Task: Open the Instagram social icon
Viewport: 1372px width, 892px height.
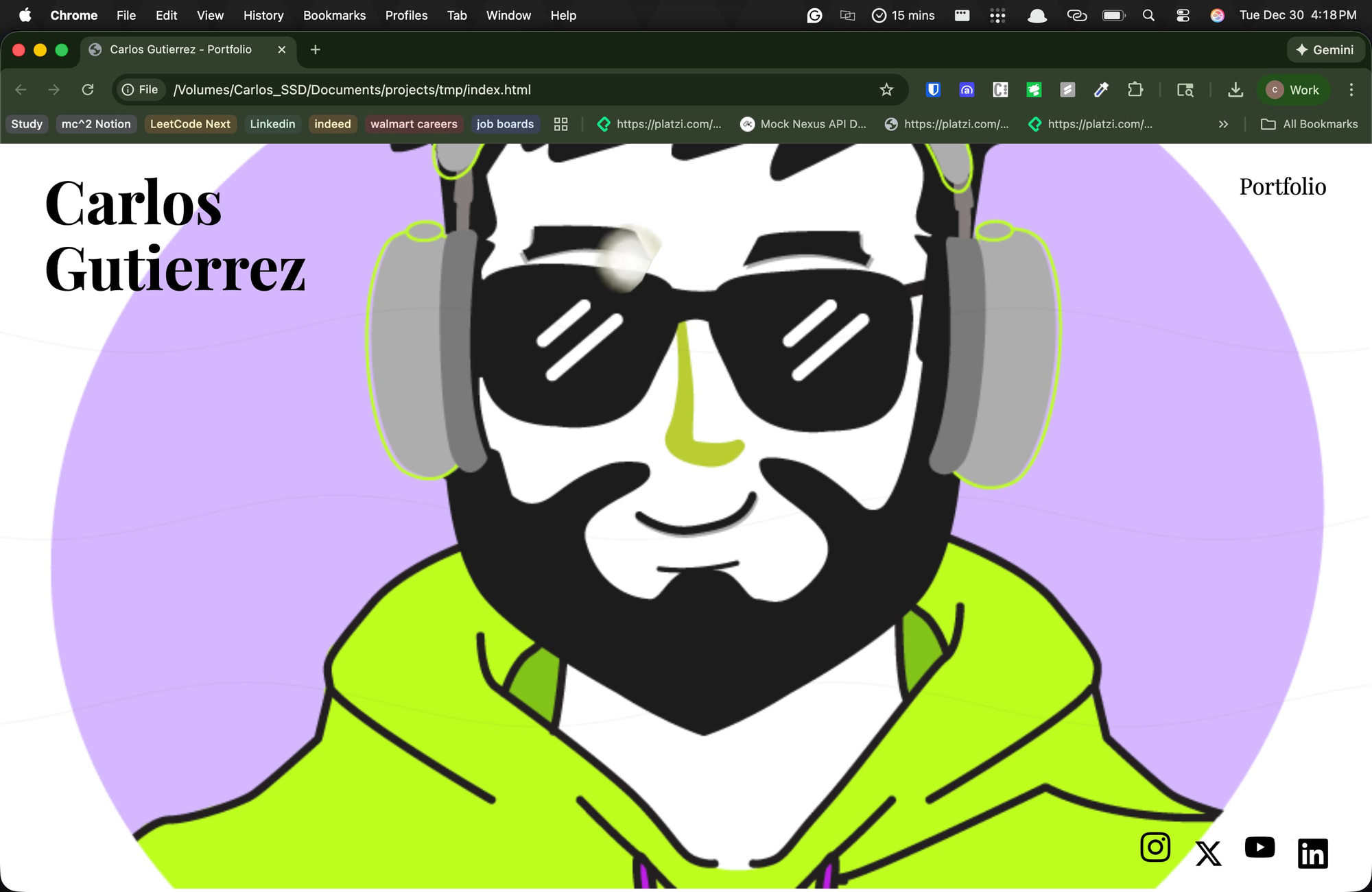Action: (1155, 847)
